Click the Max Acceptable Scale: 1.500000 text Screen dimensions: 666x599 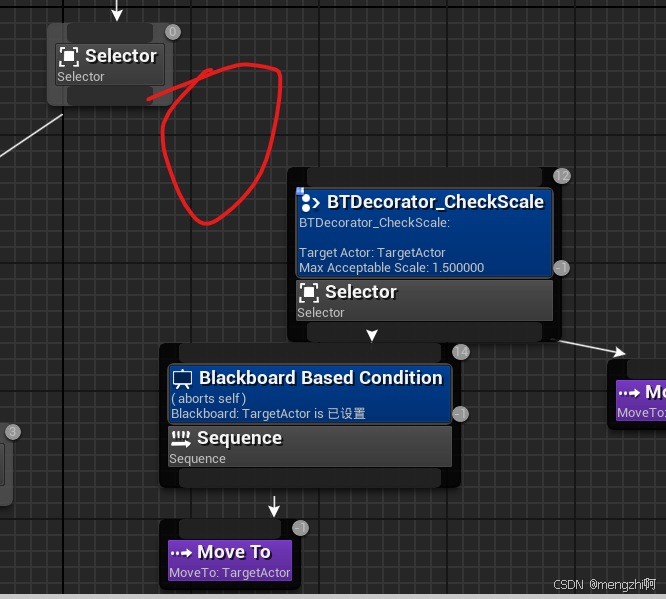click(x=391, y=268)
